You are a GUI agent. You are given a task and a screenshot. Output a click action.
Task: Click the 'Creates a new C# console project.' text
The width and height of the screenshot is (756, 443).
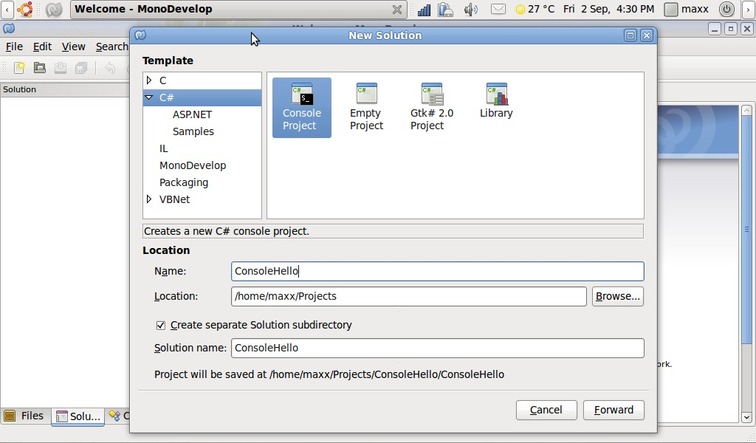point(227,231)
